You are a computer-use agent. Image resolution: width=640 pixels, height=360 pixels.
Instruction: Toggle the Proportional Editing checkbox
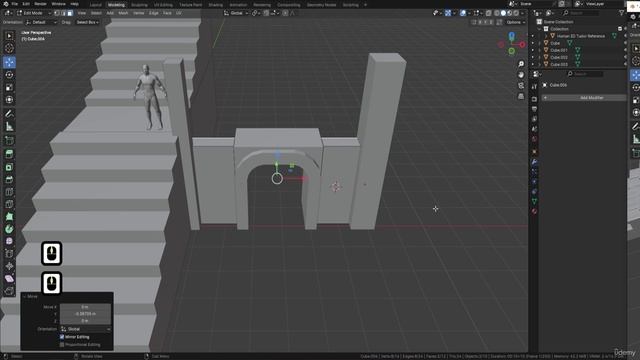pyautogui.click(x=62, y=344)
